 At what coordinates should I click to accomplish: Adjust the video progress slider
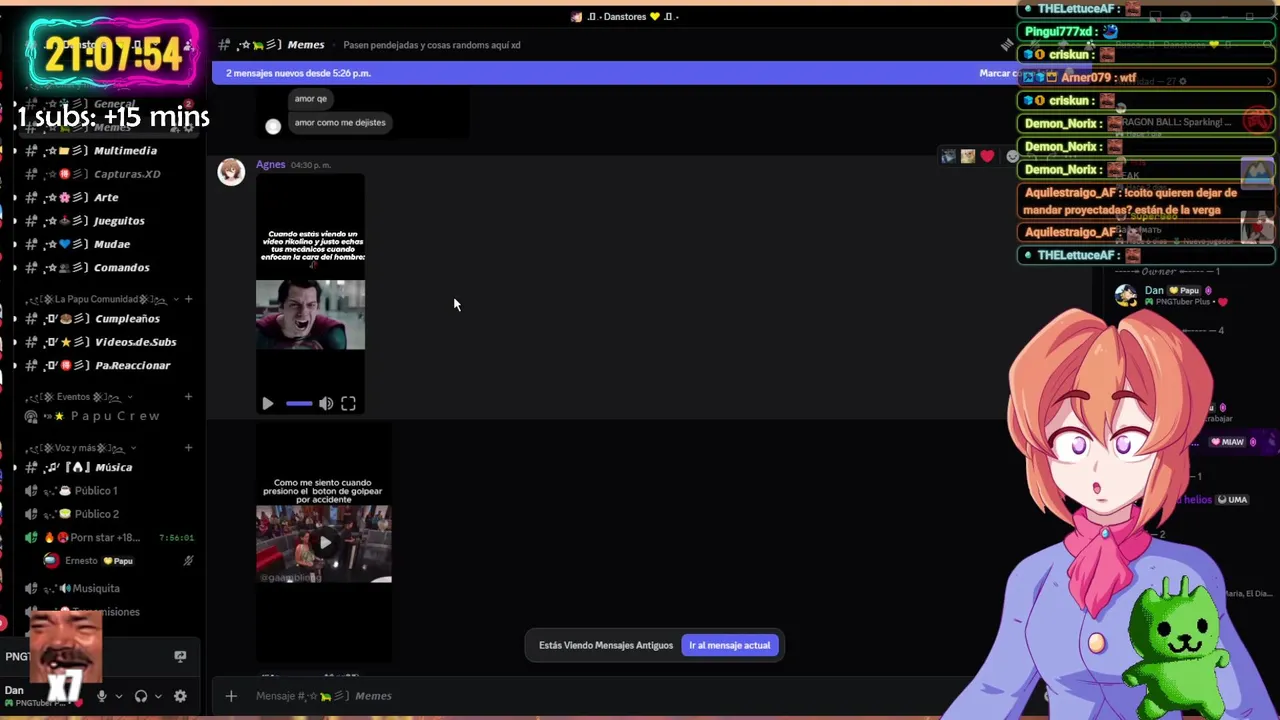click(299, 404)
